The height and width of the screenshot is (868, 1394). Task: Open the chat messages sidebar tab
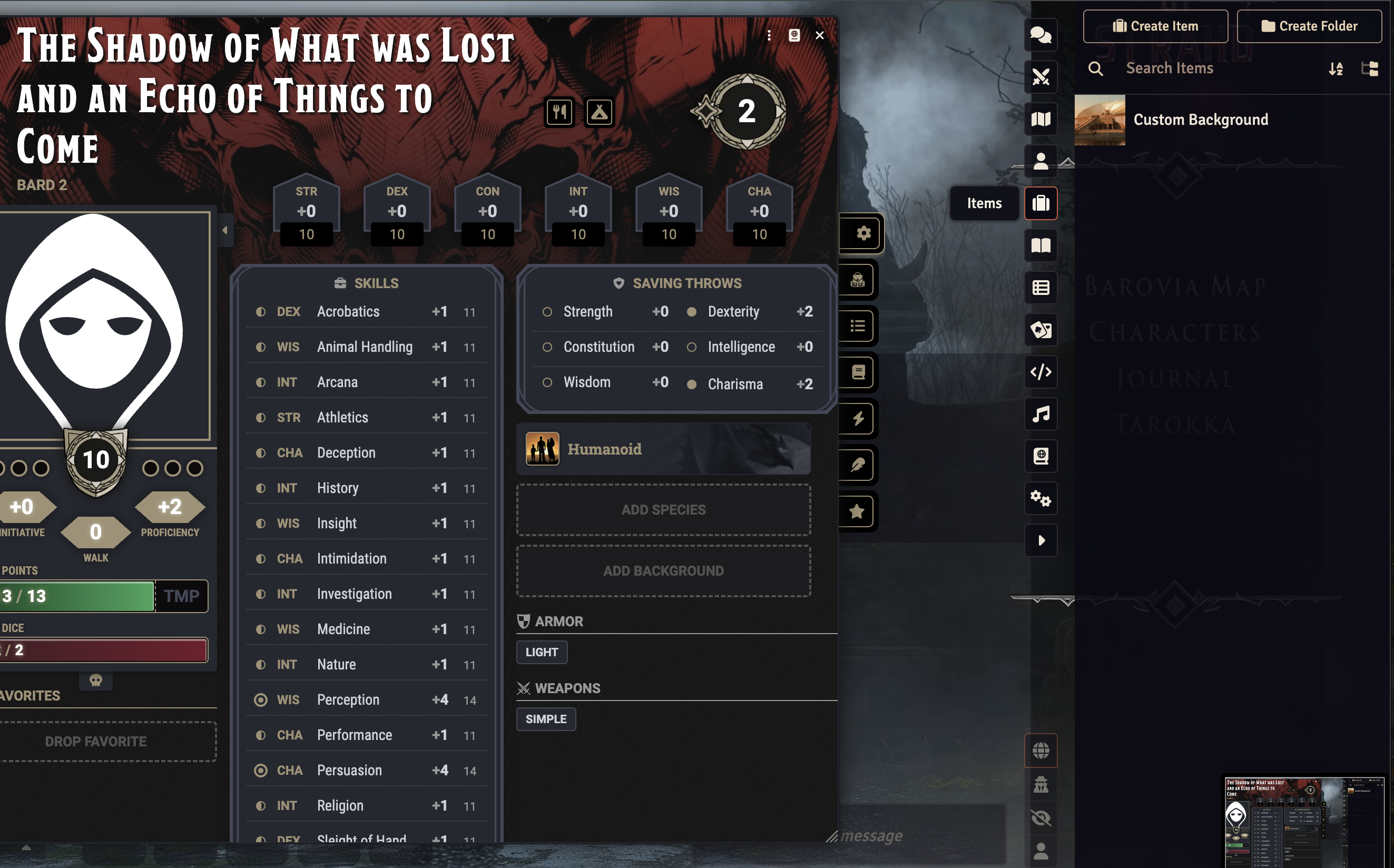1040,35
